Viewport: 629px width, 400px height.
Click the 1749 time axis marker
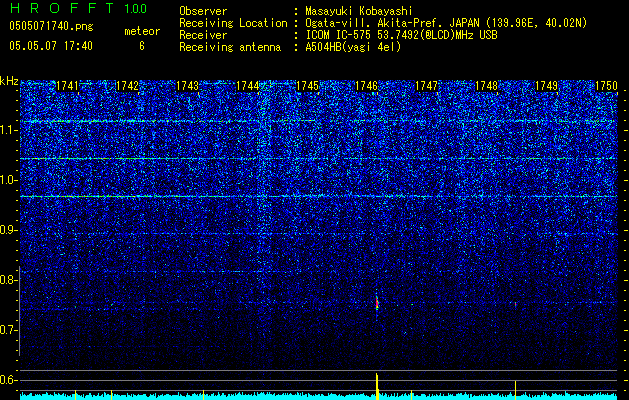[546, 86]
